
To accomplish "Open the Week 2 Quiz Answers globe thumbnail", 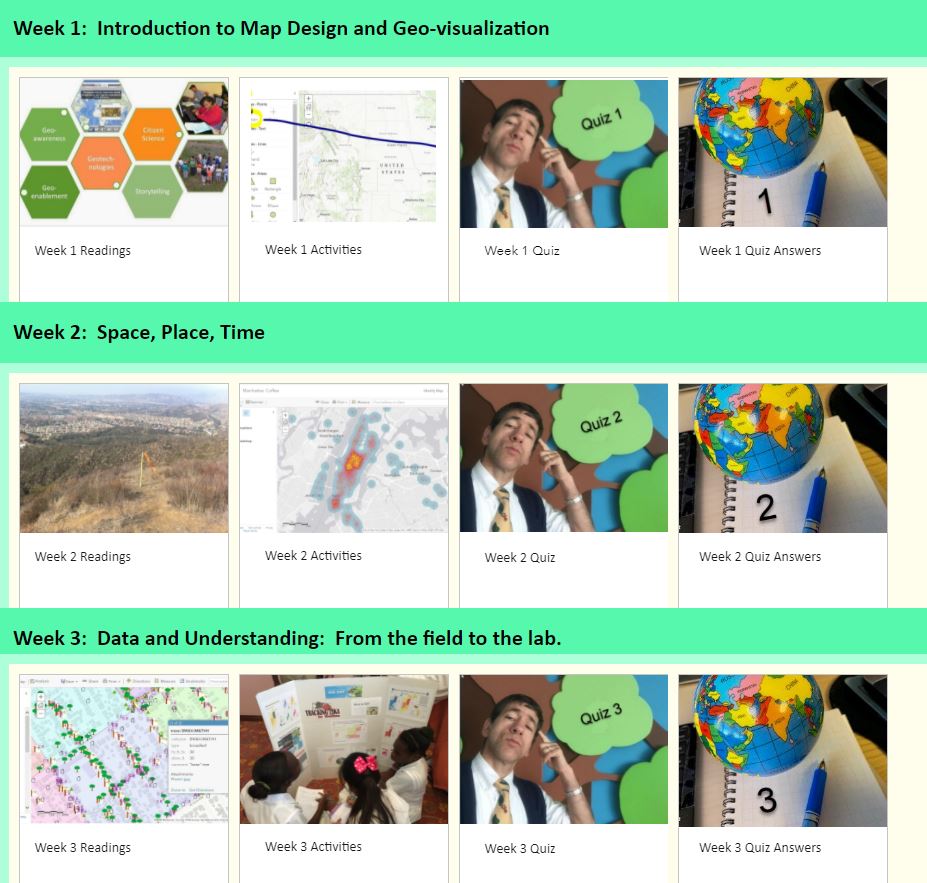I will pyautogui.click(x=782, y=457).
